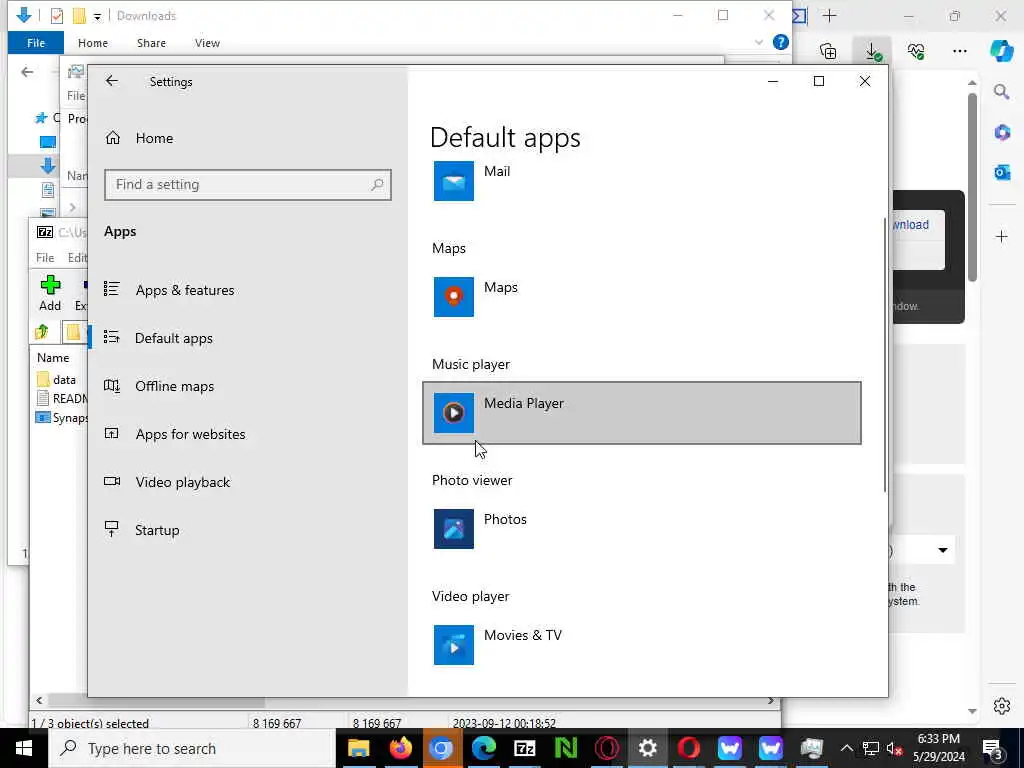Change default Maps app

coord(641,296)
